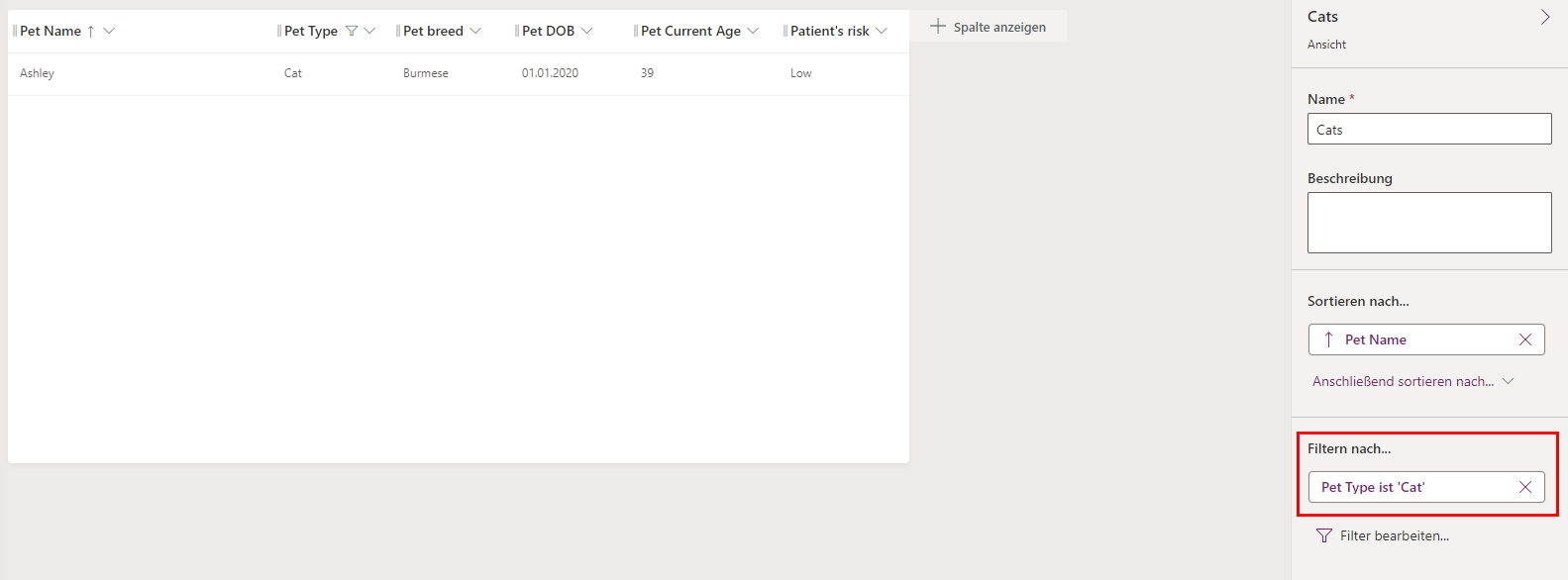Select the Ashley row cell

coord(37,73)
